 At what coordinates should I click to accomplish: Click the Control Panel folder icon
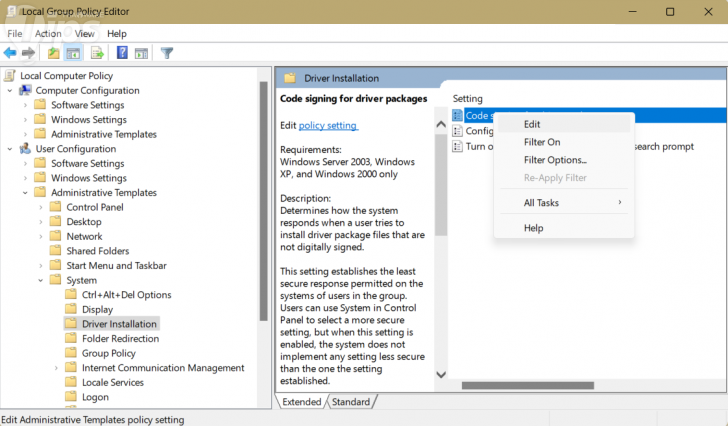coord(56,207)
